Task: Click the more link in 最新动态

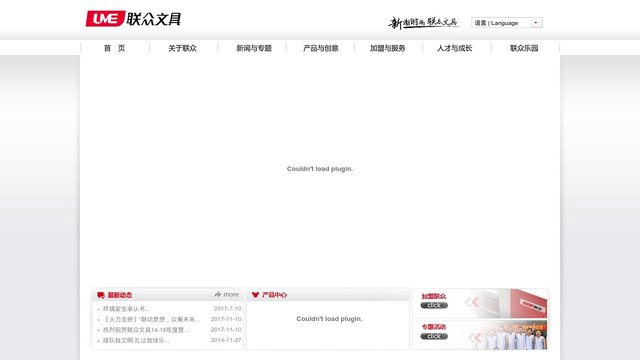Action: 231,294
